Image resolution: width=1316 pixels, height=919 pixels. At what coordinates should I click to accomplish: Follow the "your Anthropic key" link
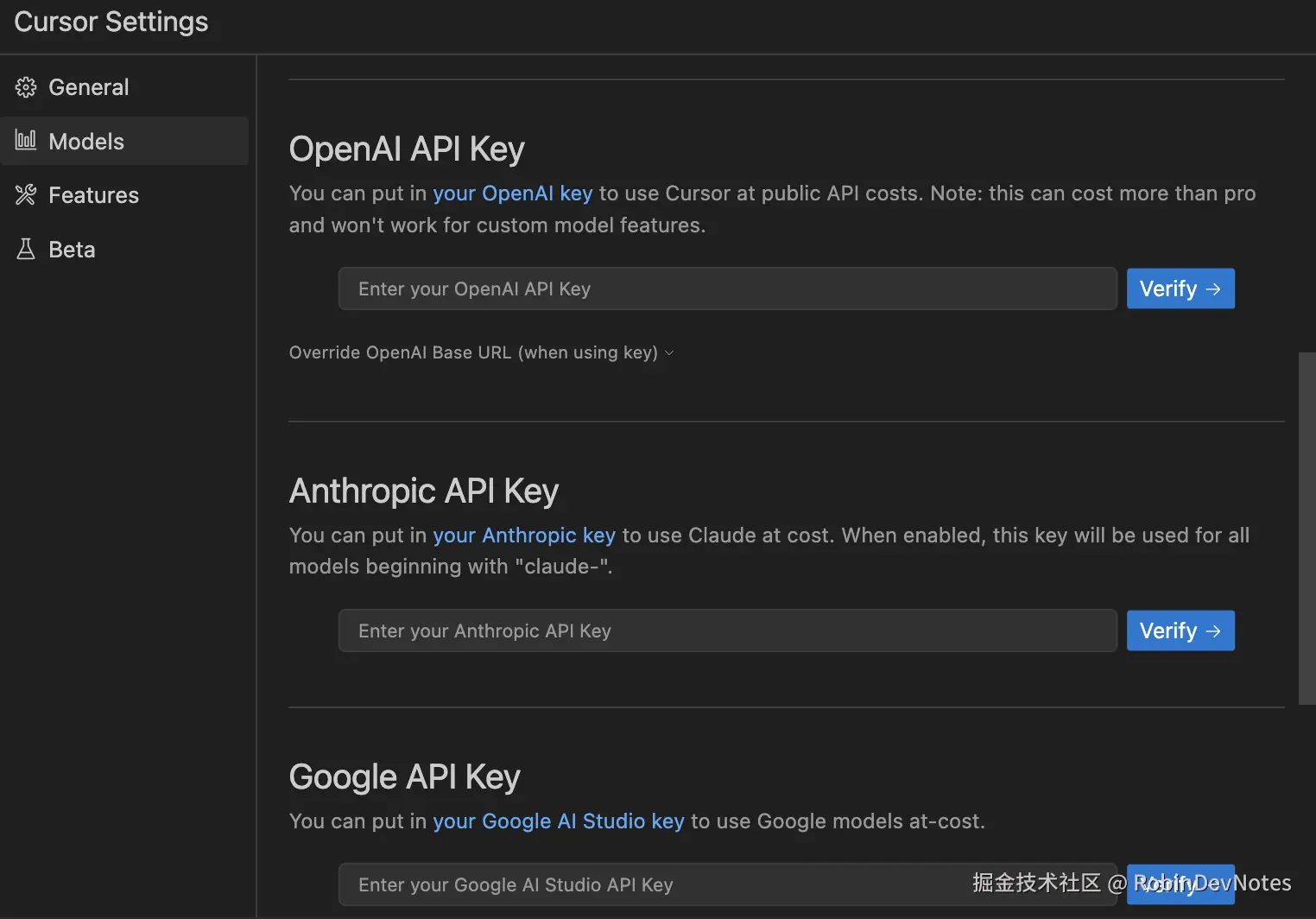point(523,536)
